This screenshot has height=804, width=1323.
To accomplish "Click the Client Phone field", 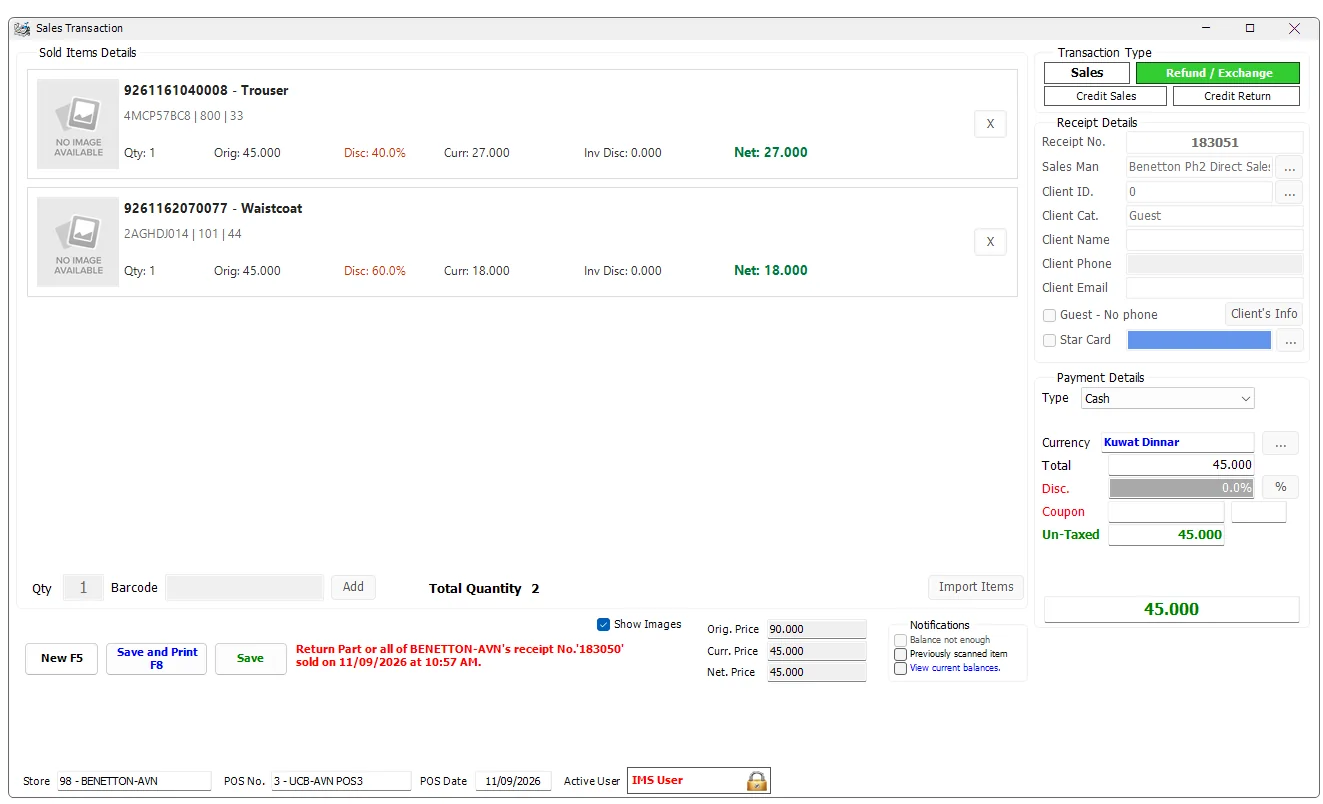I will pos(1214,264).
